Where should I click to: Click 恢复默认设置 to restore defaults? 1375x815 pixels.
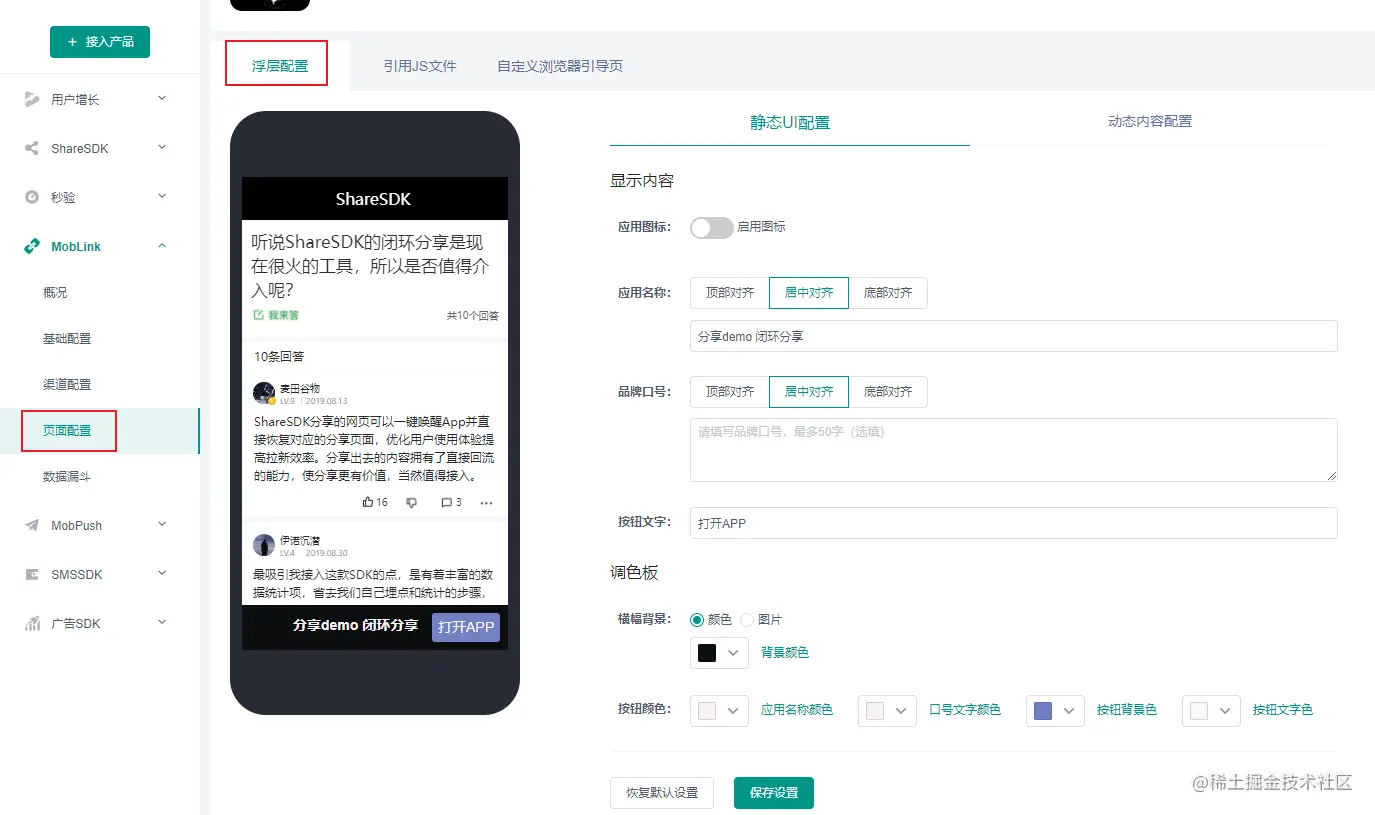tap(661, 793)
